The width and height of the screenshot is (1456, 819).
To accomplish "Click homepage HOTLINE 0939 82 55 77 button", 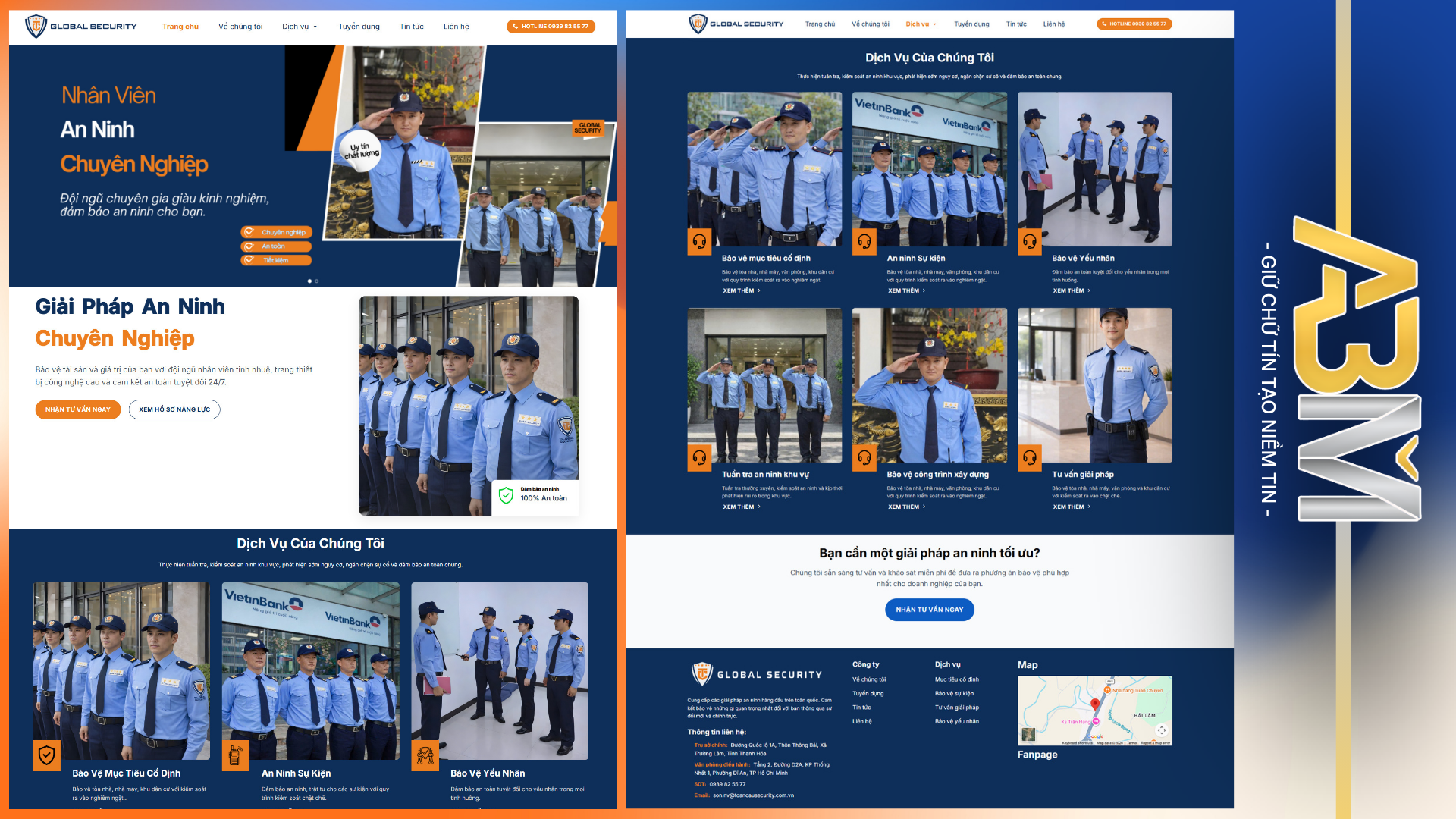I will (551, 27).
